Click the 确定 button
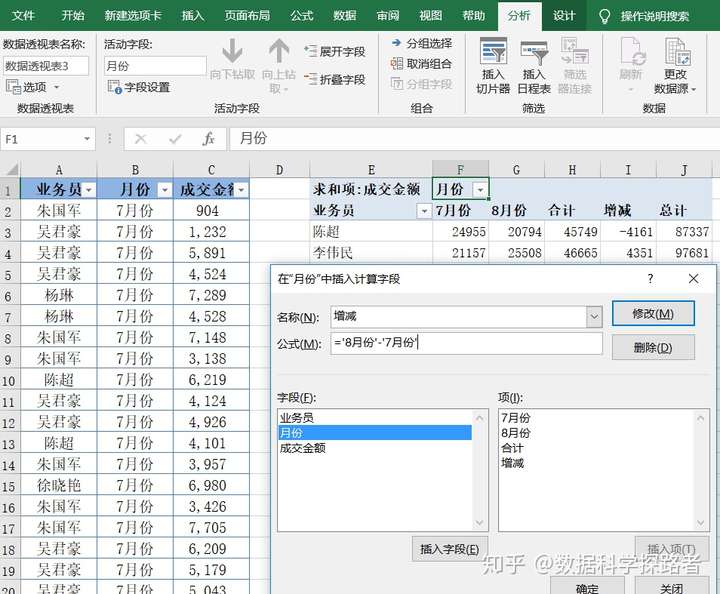Image resolution: width=720 pixels, height=594 pixels. [x=587, y=586]
